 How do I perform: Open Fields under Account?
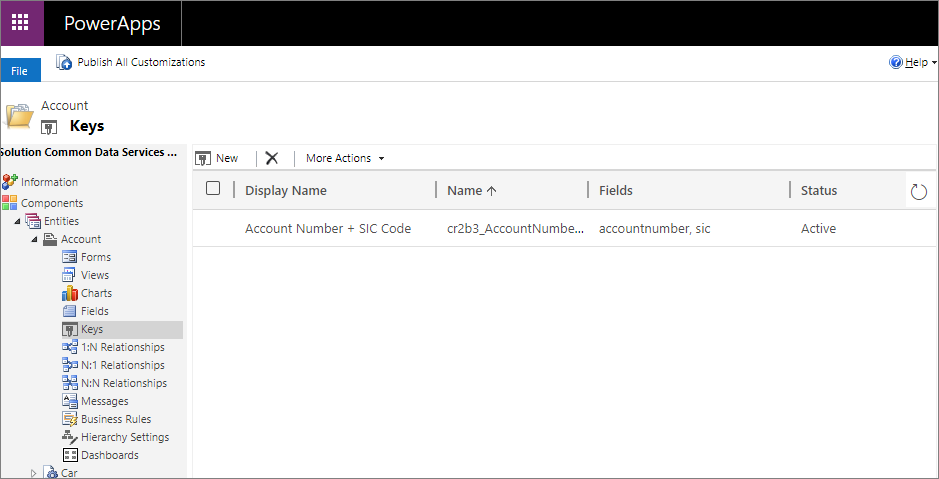coord(95,311)
